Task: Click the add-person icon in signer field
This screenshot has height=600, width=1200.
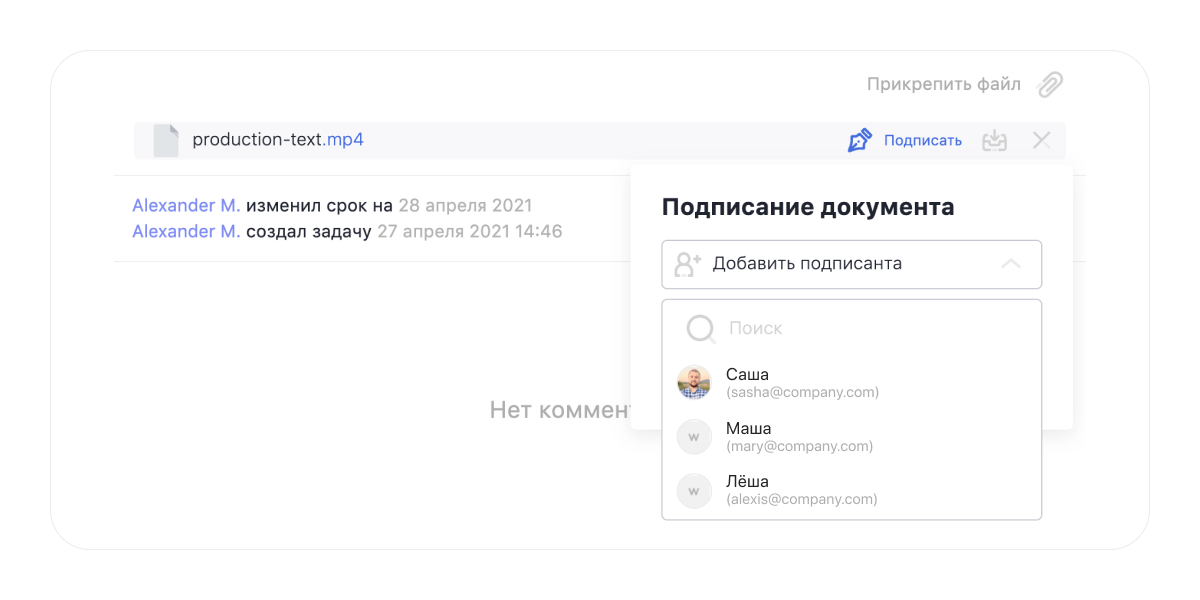Action: [687, 264]
